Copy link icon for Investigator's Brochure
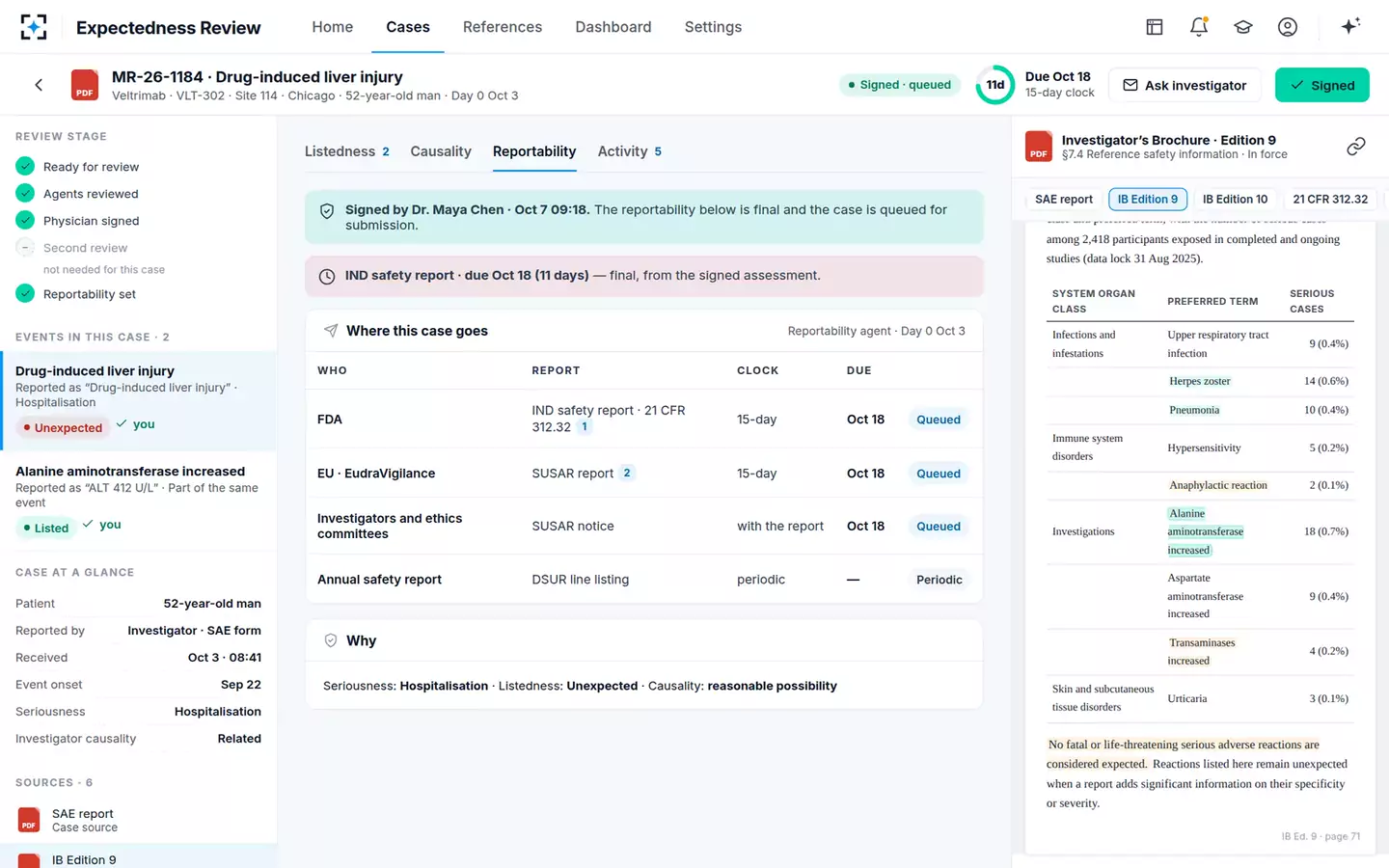 click(1356, 147)
